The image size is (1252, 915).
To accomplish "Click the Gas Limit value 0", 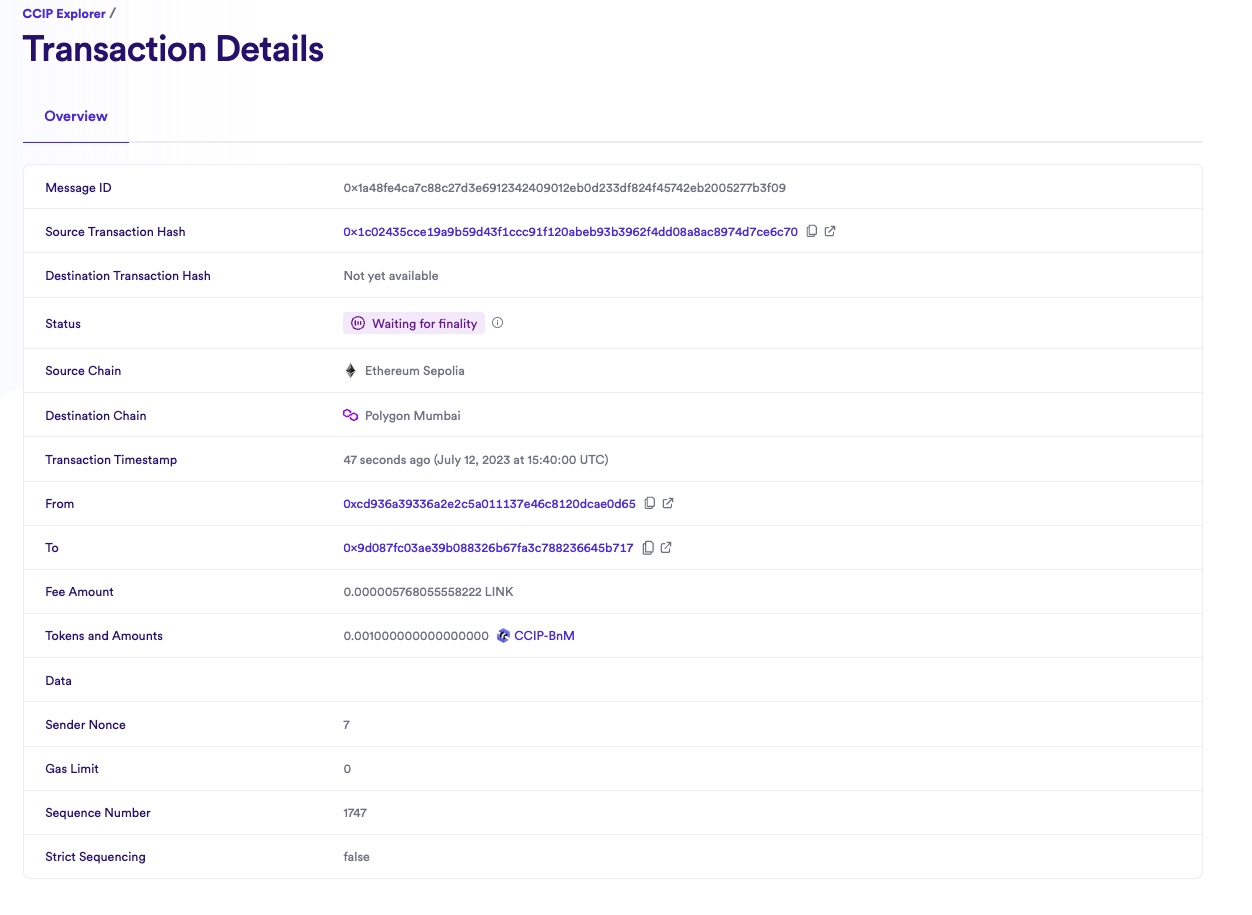I will point(347,769).
